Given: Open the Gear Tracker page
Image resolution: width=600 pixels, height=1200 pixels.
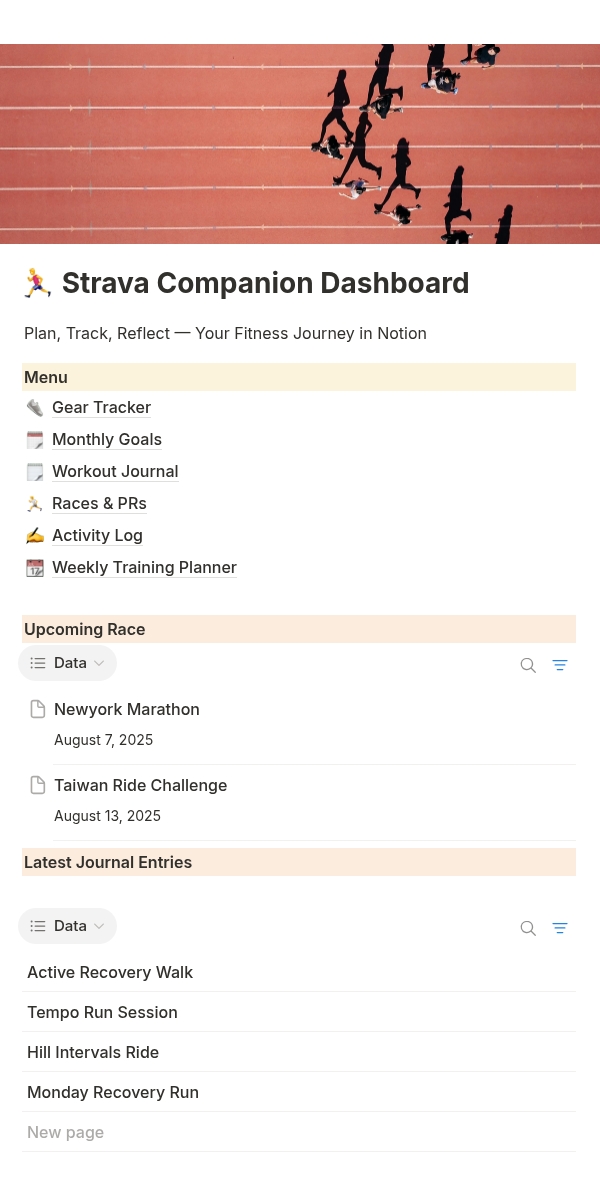Looking at the screenshot, I should click(x=101, y=407).
